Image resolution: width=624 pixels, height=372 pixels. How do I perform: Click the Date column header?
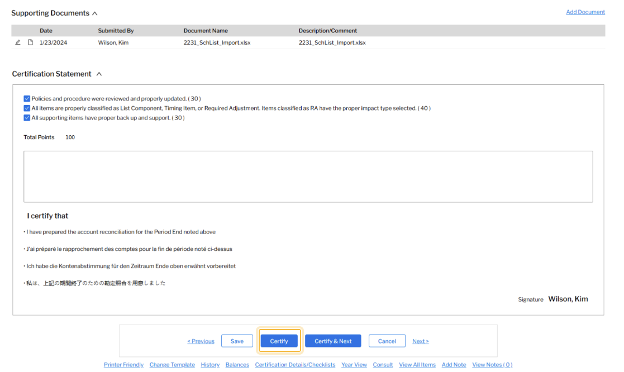pyautogui.click(x=46, y=31)
